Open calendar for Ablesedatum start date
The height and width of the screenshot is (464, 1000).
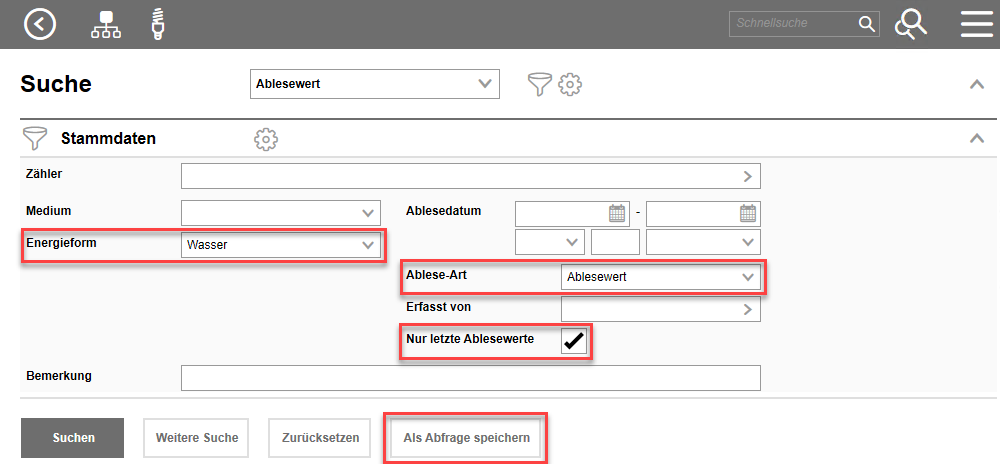tap(617, 213)
